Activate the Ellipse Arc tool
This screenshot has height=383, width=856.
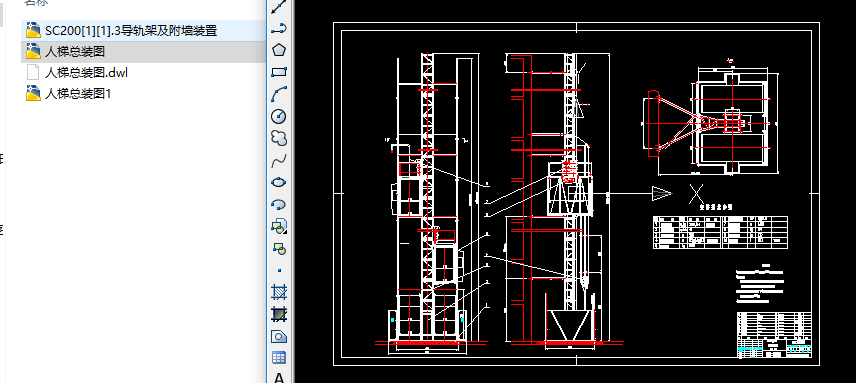(x=279, y=204)
